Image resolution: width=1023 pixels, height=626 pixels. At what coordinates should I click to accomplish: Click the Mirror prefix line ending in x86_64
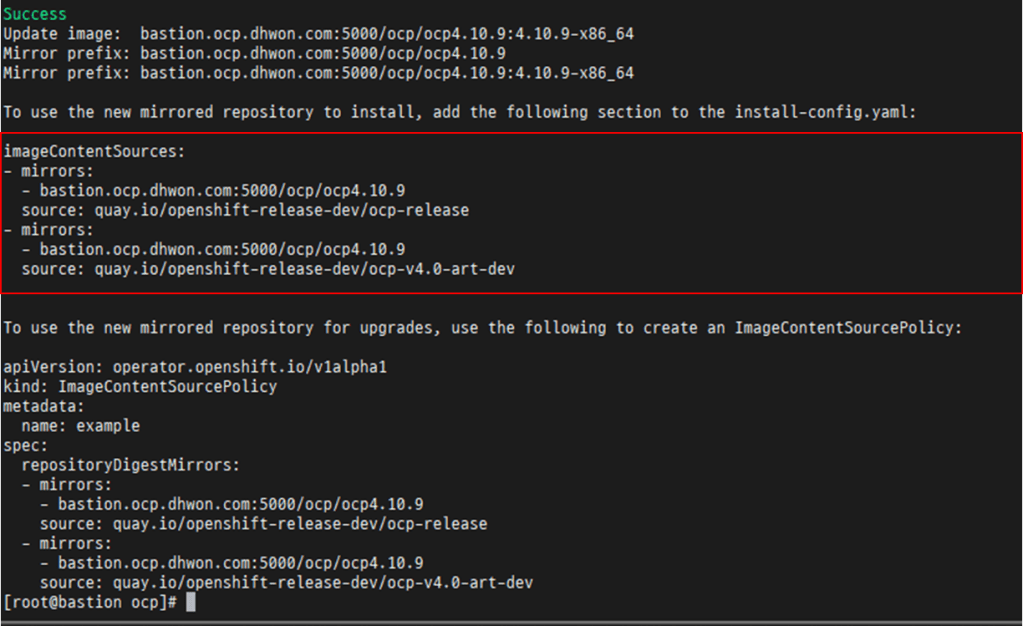[318, 73]
